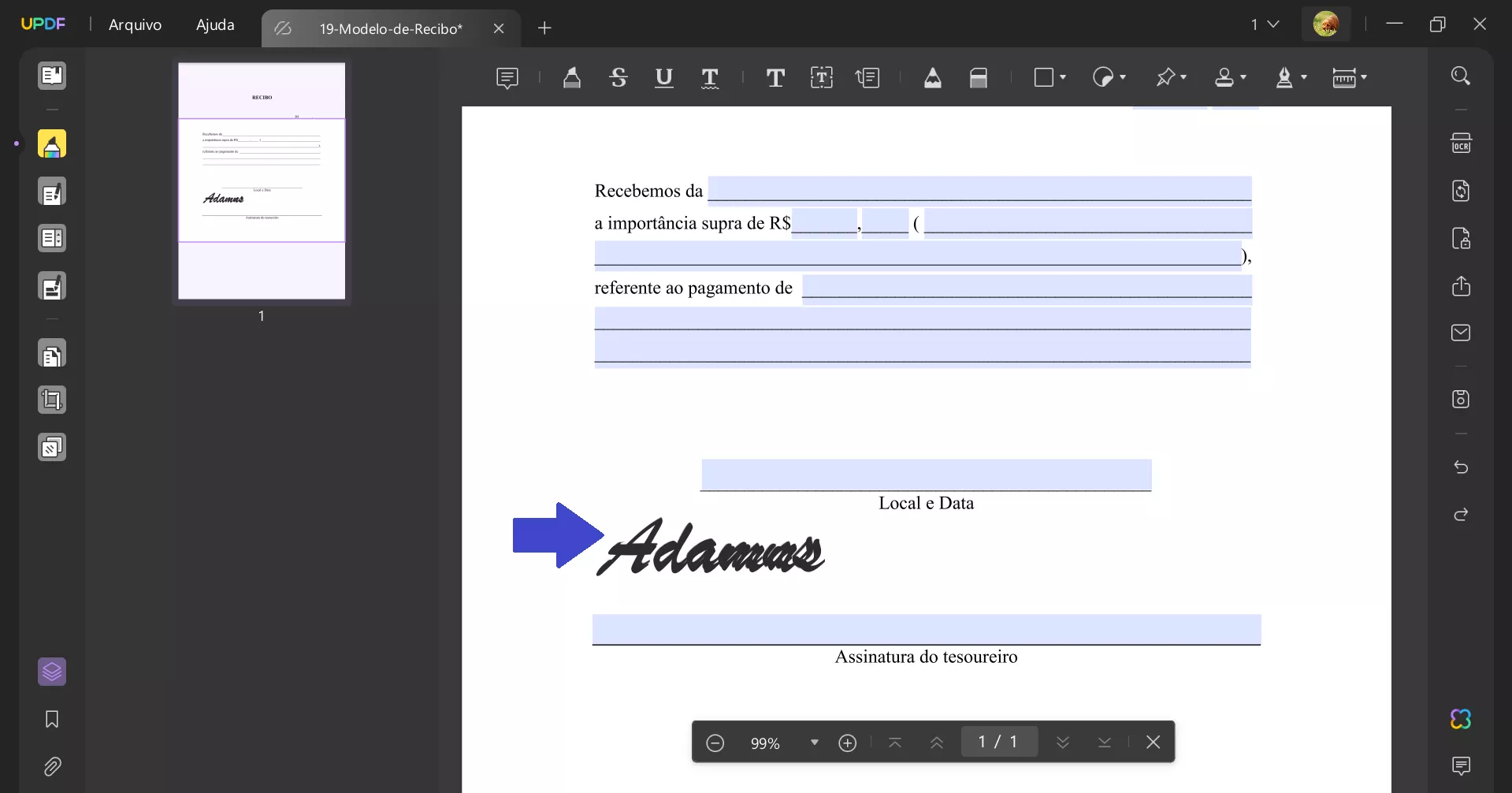Select the Squiggly underline tool

point(710,77)
